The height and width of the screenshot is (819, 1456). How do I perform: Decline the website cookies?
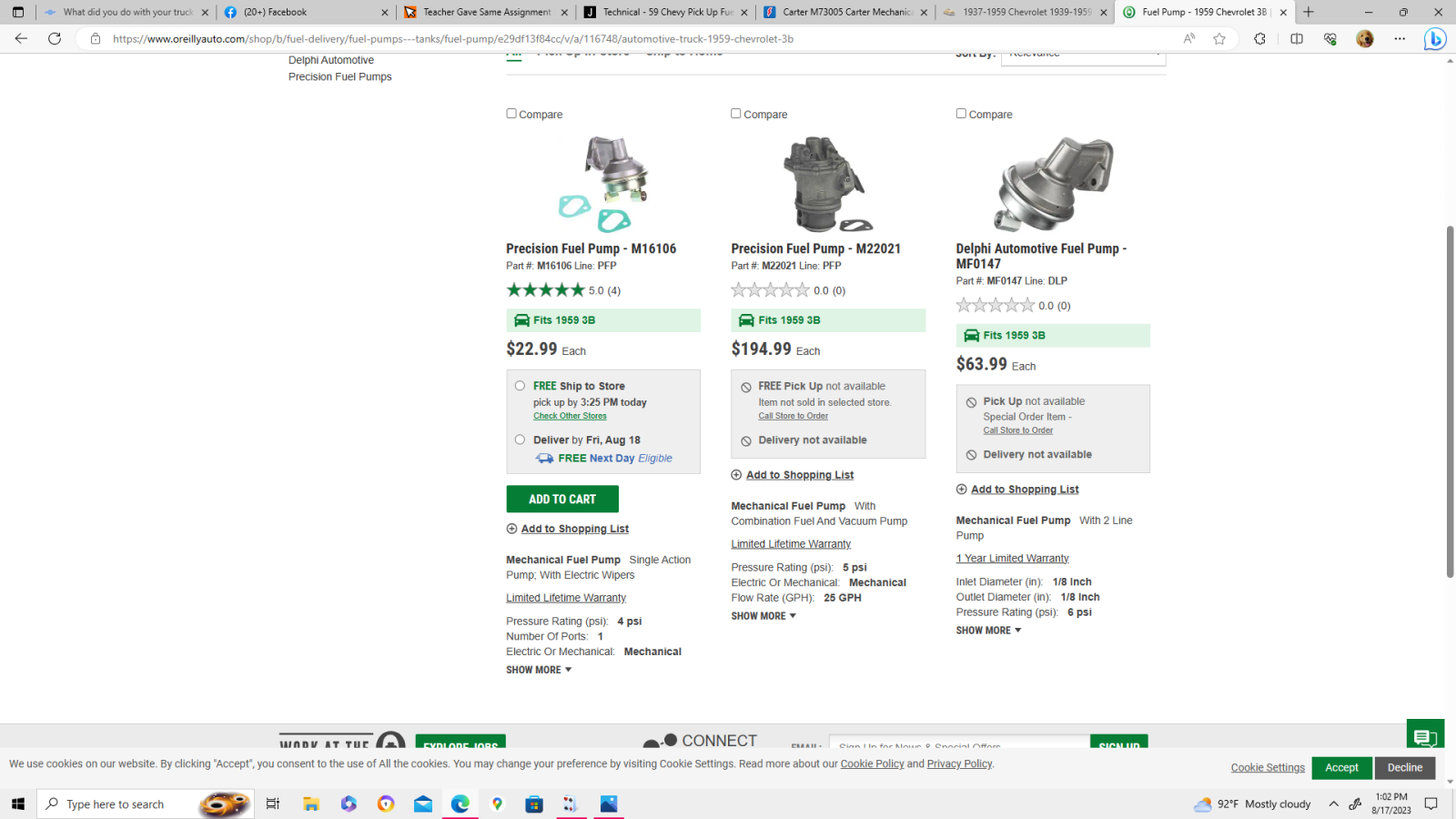point(1405,767)
